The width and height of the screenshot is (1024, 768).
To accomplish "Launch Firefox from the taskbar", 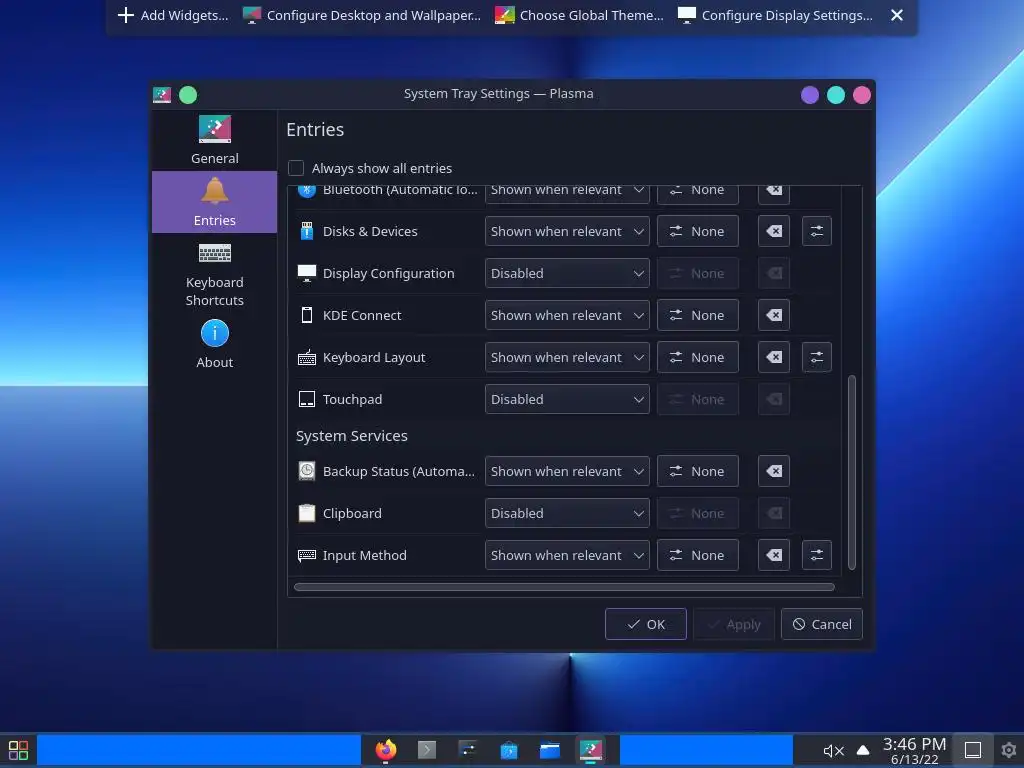I will point(386,750).
